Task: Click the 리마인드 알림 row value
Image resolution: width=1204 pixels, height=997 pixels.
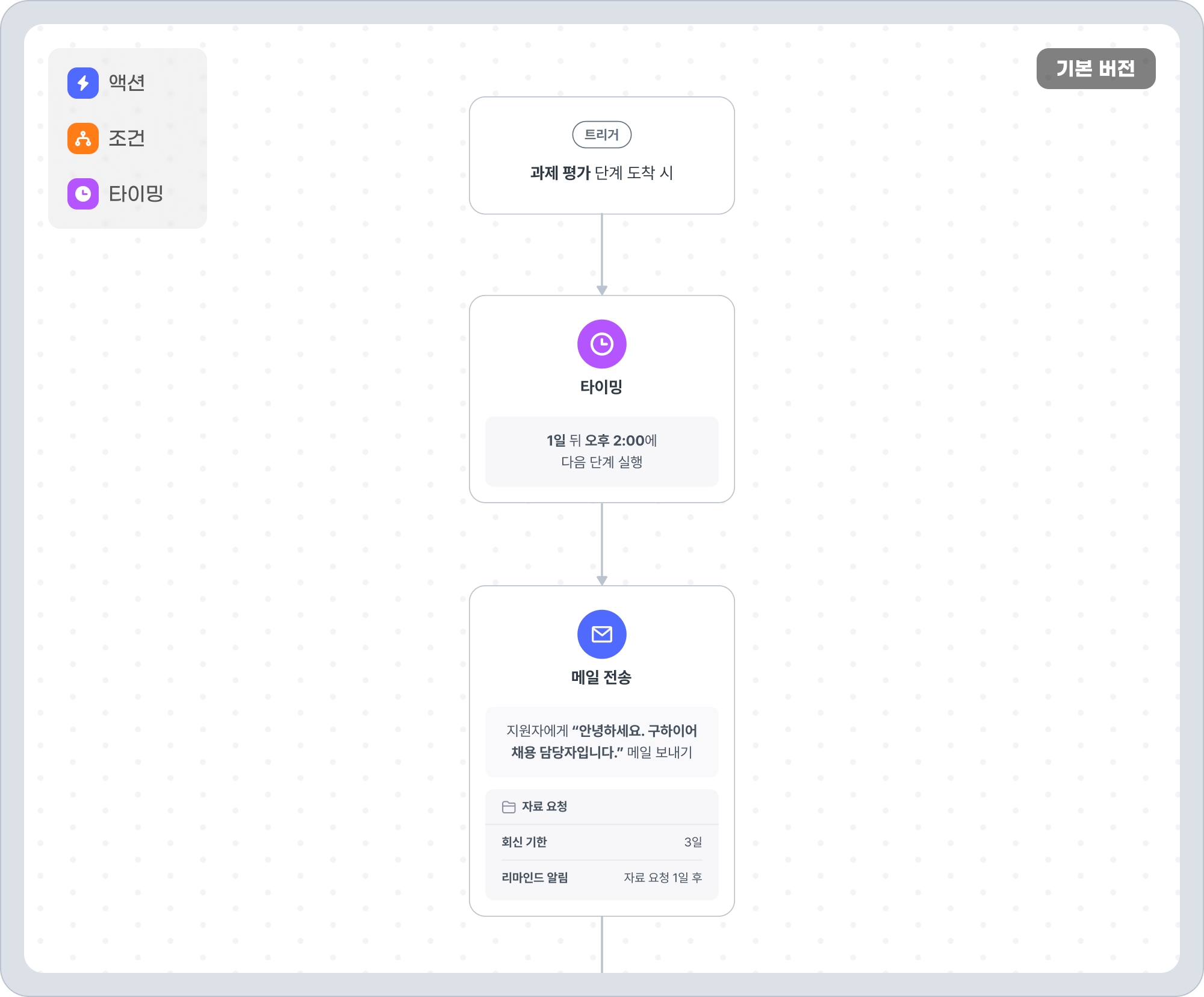Action: click(663, 878)
